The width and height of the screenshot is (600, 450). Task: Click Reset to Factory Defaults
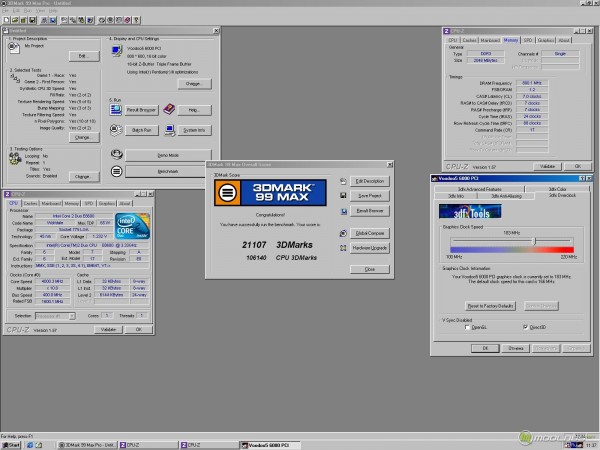(x=491, y=306)
